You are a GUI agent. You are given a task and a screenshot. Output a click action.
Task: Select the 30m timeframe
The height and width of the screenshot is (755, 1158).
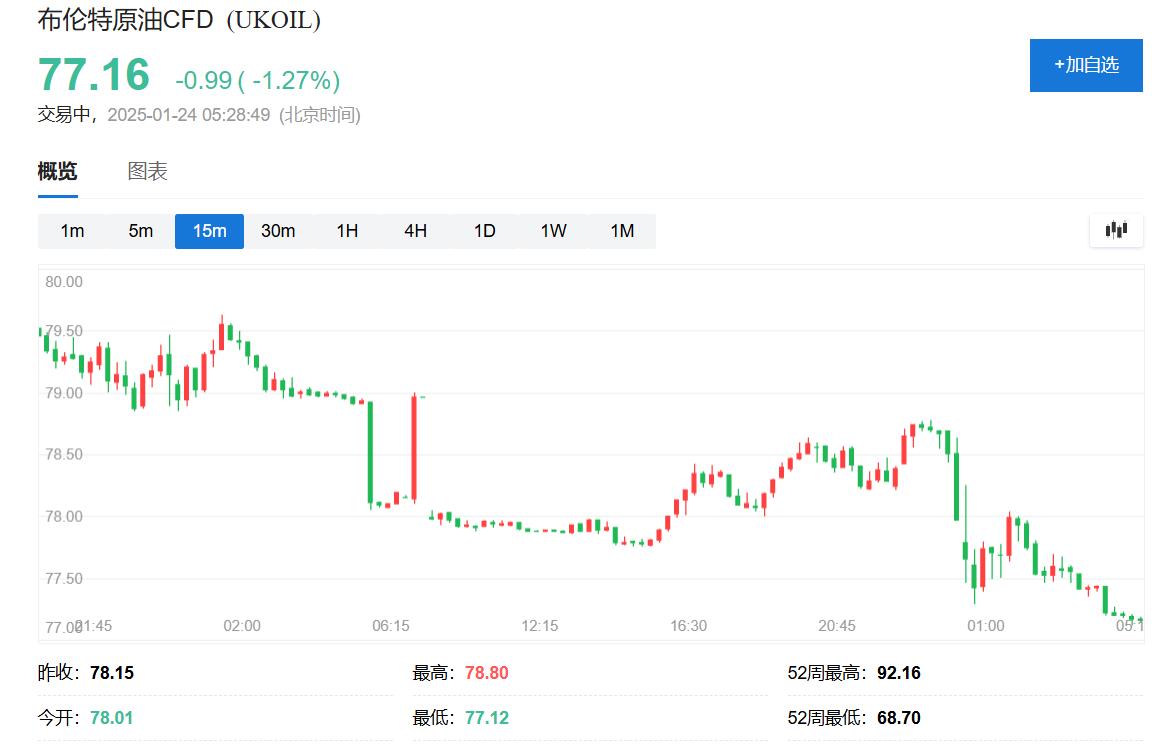coord(278,231)
